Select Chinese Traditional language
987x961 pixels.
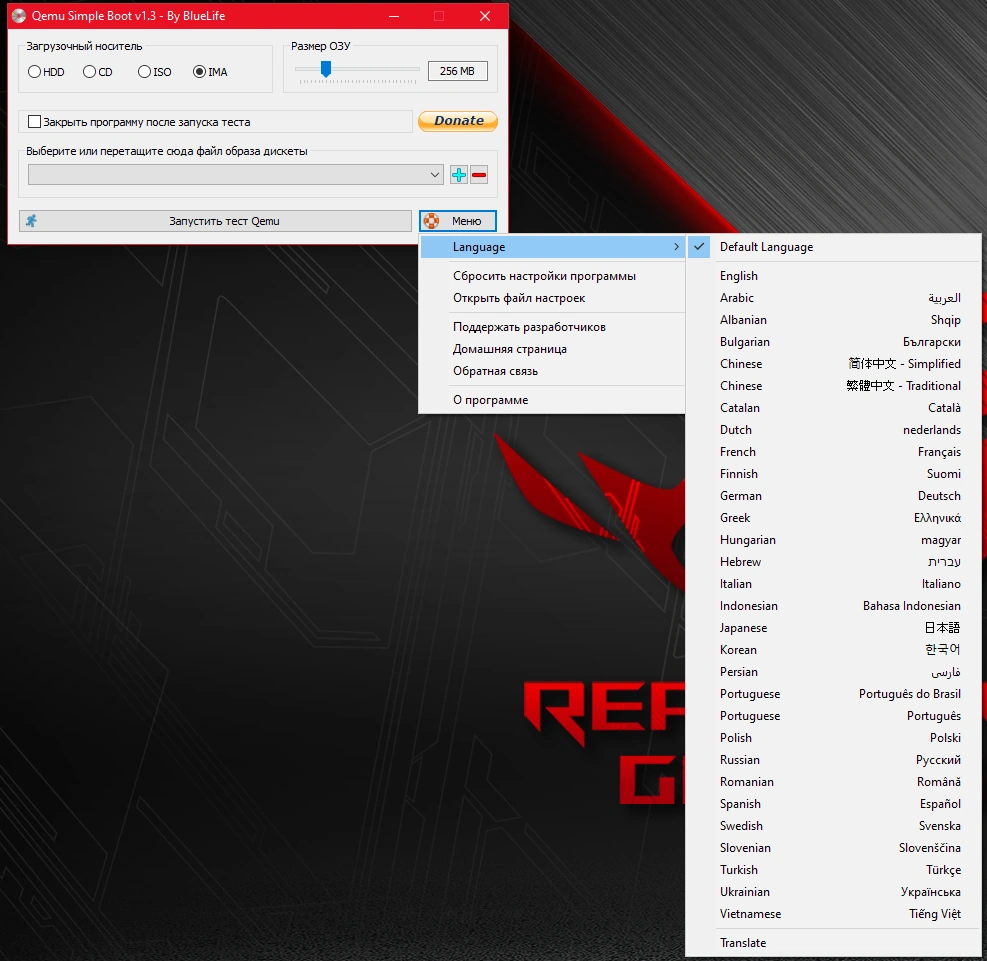(833, 386)
